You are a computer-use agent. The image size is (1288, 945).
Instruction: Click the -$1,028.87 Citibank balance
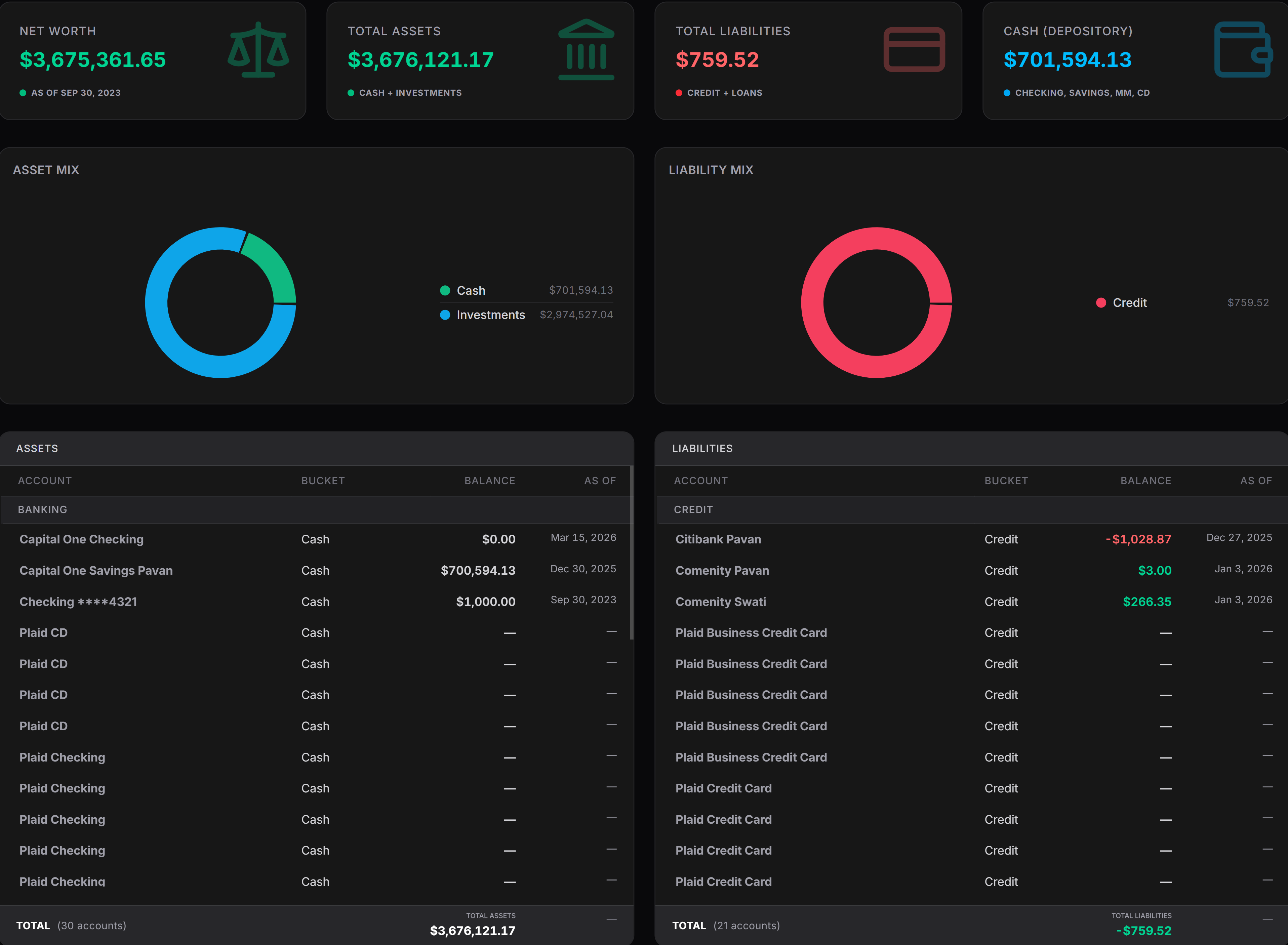(x=1138, y=539)
